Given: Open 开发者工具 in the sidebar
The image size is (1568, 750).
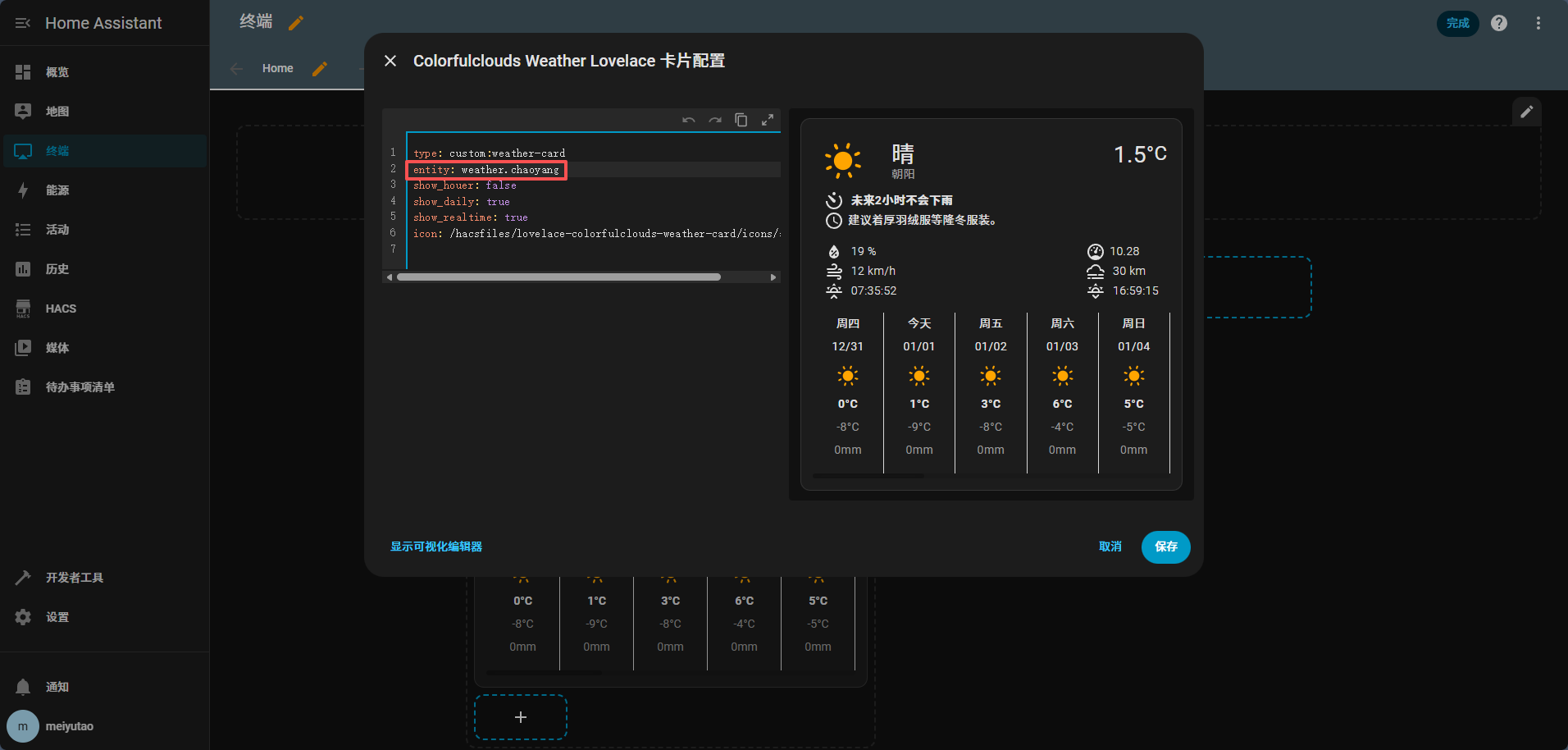Looking at the screenshot, I should (x=74, y=578).
